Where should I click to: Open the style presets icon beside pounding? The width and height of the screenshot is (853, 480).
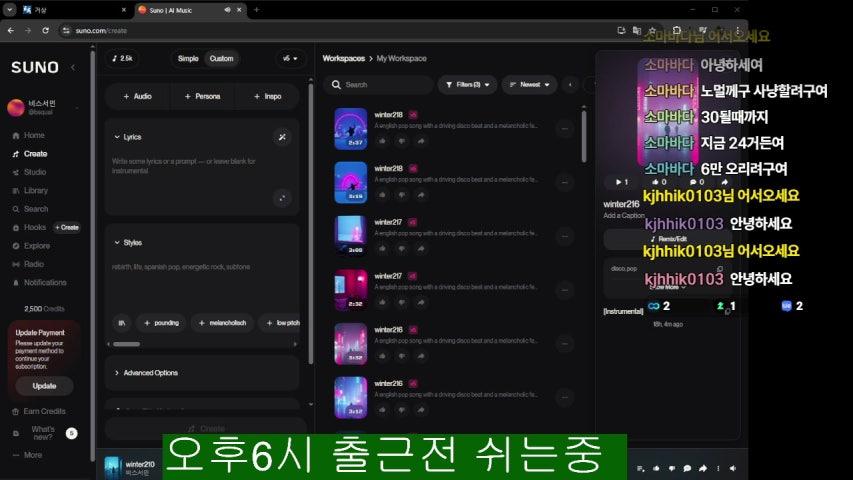coord(122,323)
